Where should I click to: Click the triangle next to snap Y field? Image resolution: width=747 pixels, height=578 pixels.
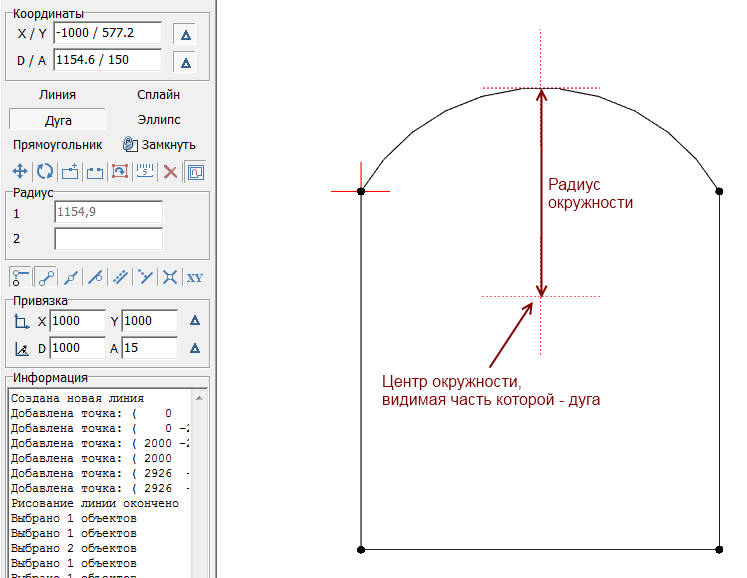point(195,321)
